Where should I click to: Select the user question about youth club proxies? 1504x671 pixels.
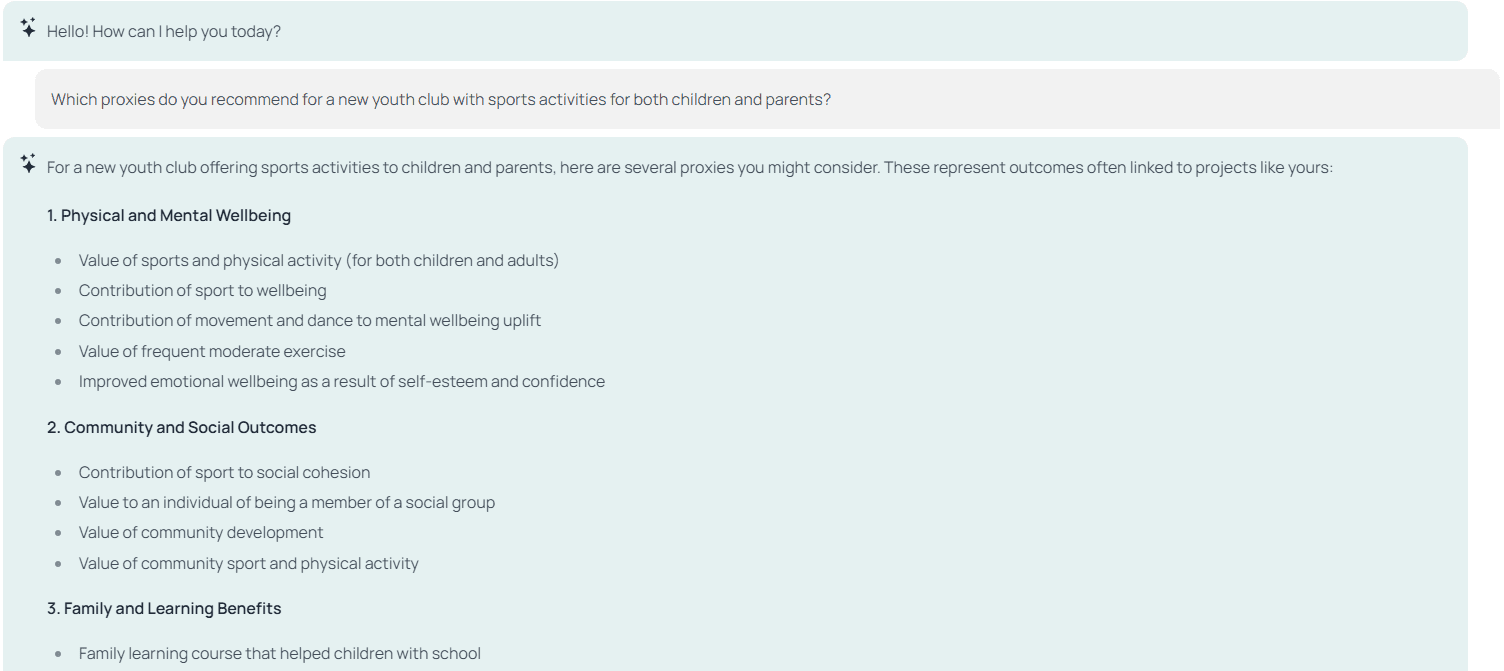(x=440, y=100)
